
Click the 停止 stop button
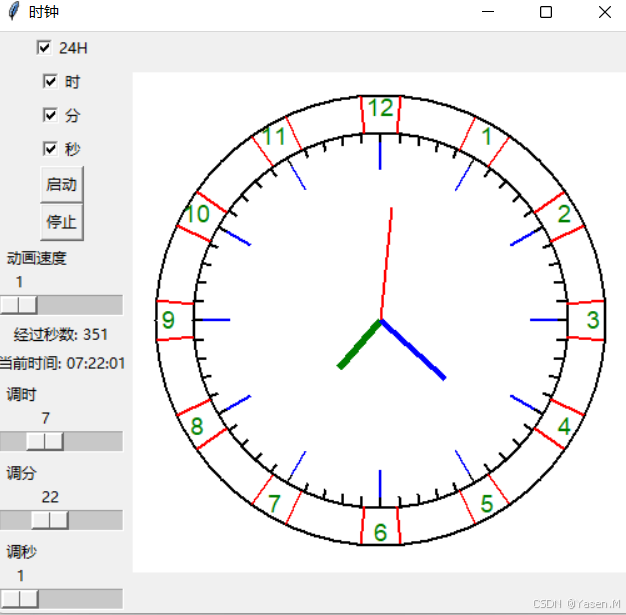pyautogui.click(x=61, y=222)
